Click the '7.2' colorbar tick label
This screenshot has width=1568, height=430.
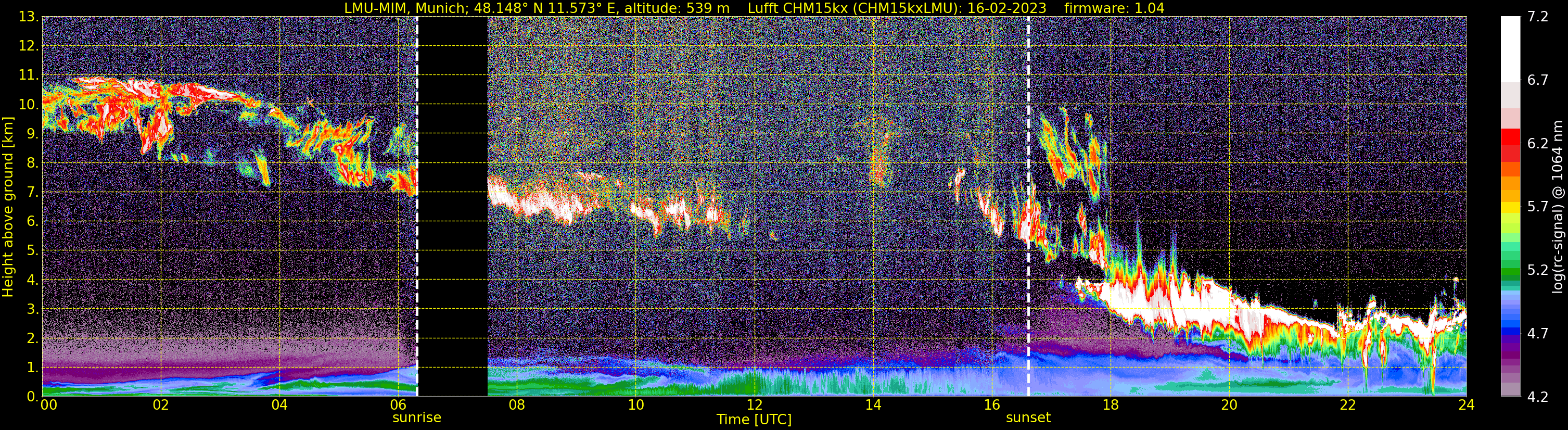(1538, 17)
